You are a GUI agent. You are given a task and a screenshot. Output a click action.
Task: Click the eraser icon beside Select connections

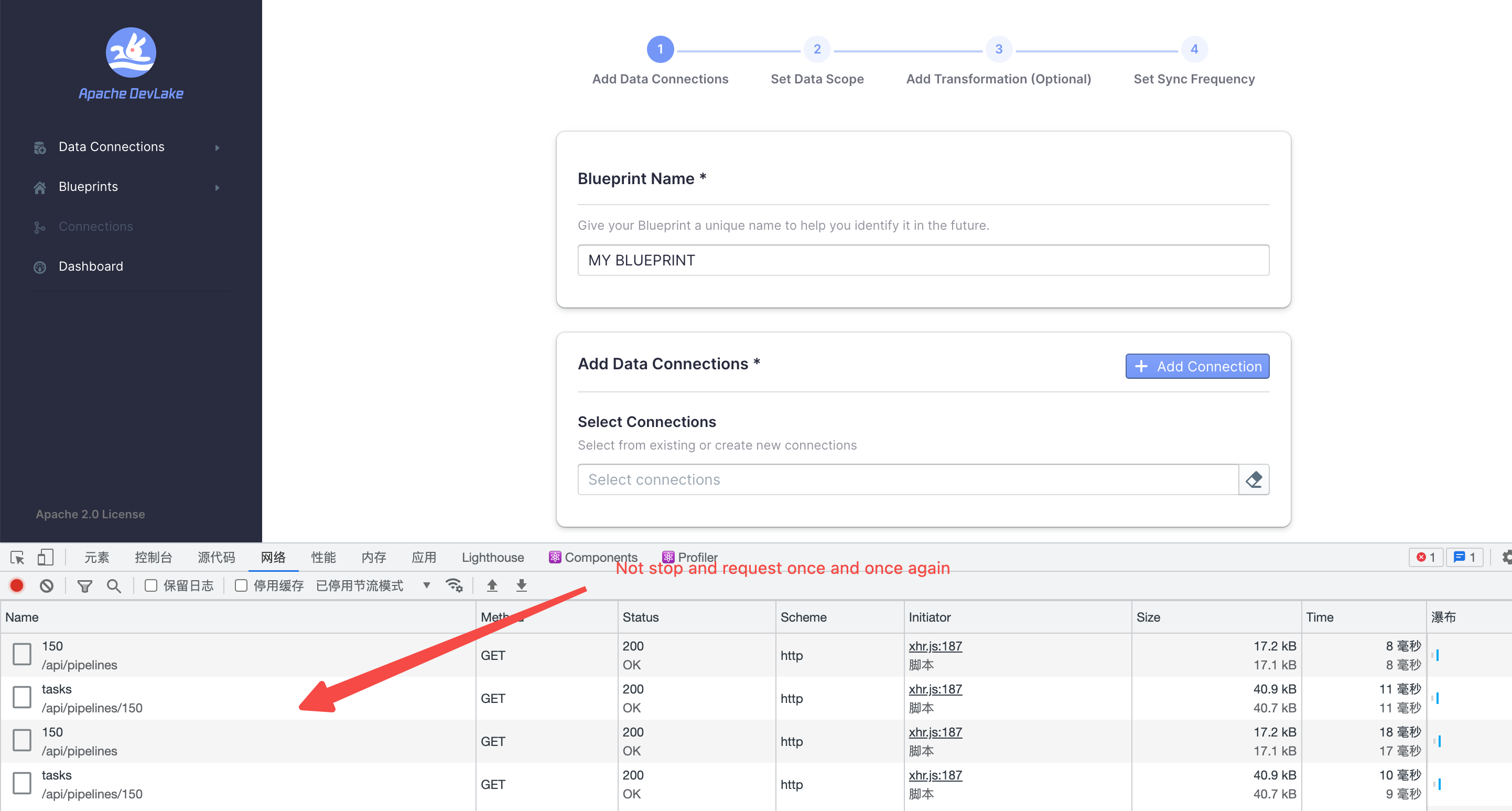pos(1254,480)
